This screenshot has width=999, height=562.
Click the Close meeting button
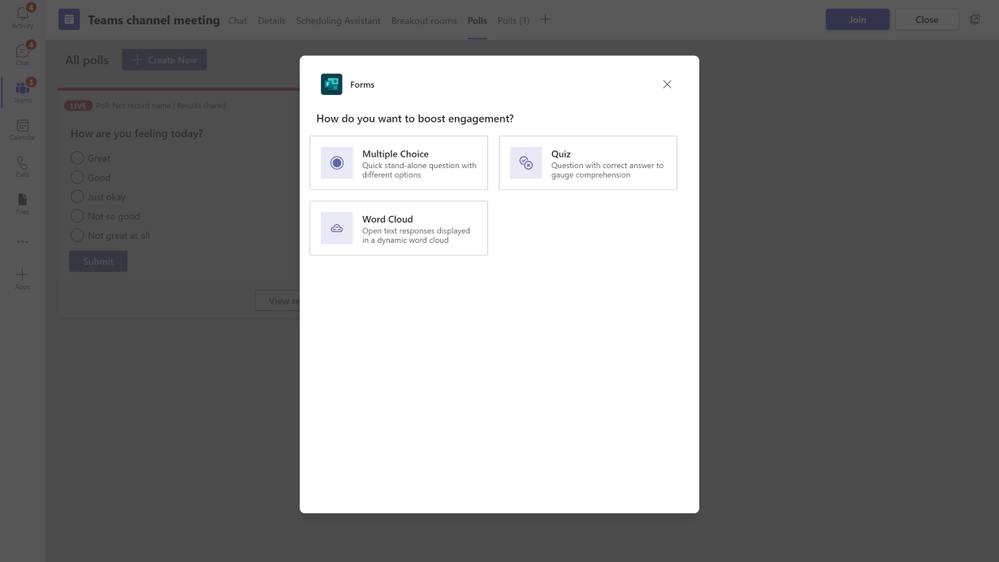point(927,19)
